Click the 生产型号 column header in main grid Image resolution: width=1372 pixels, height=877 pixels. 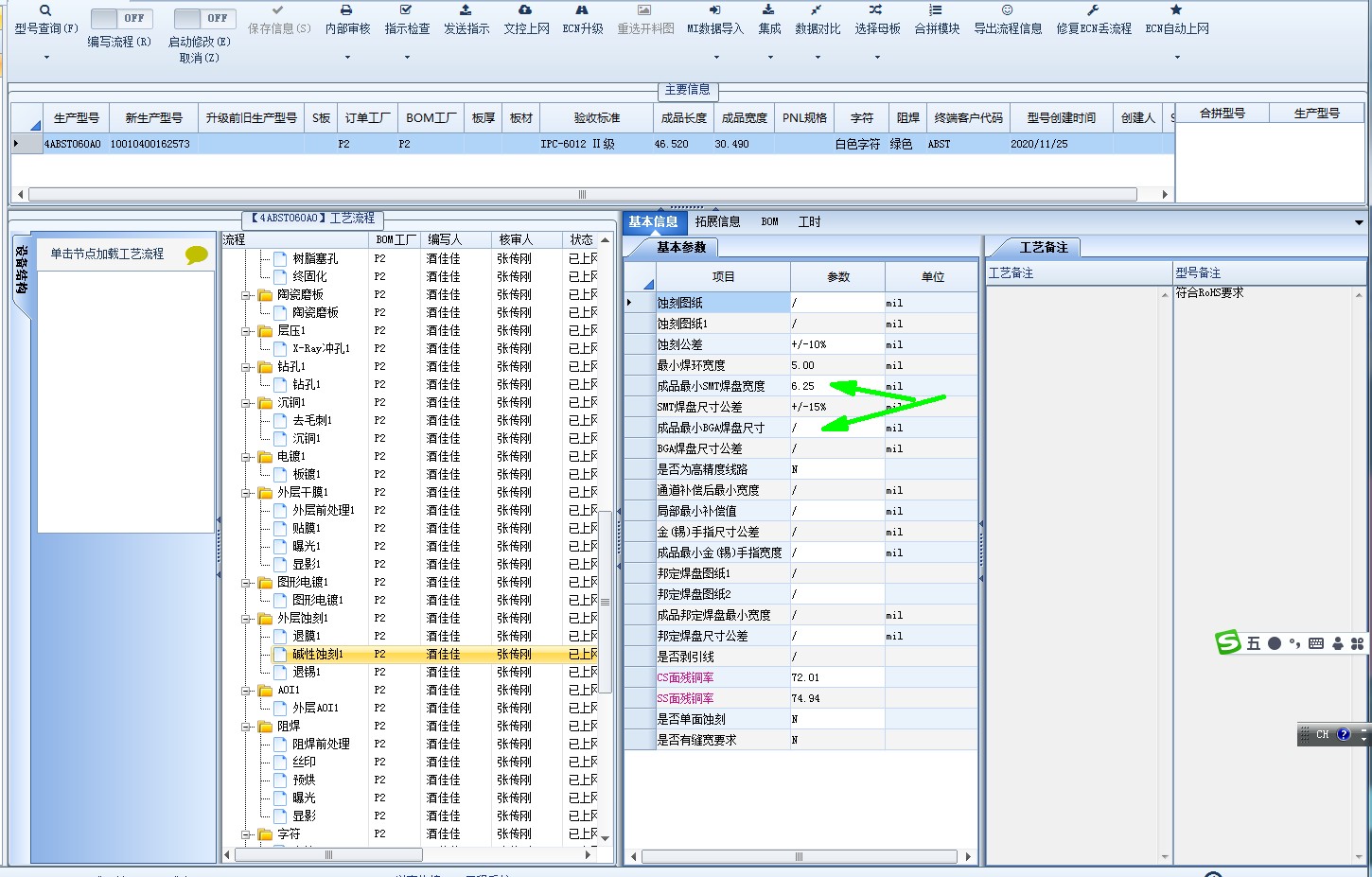point(76,117)
